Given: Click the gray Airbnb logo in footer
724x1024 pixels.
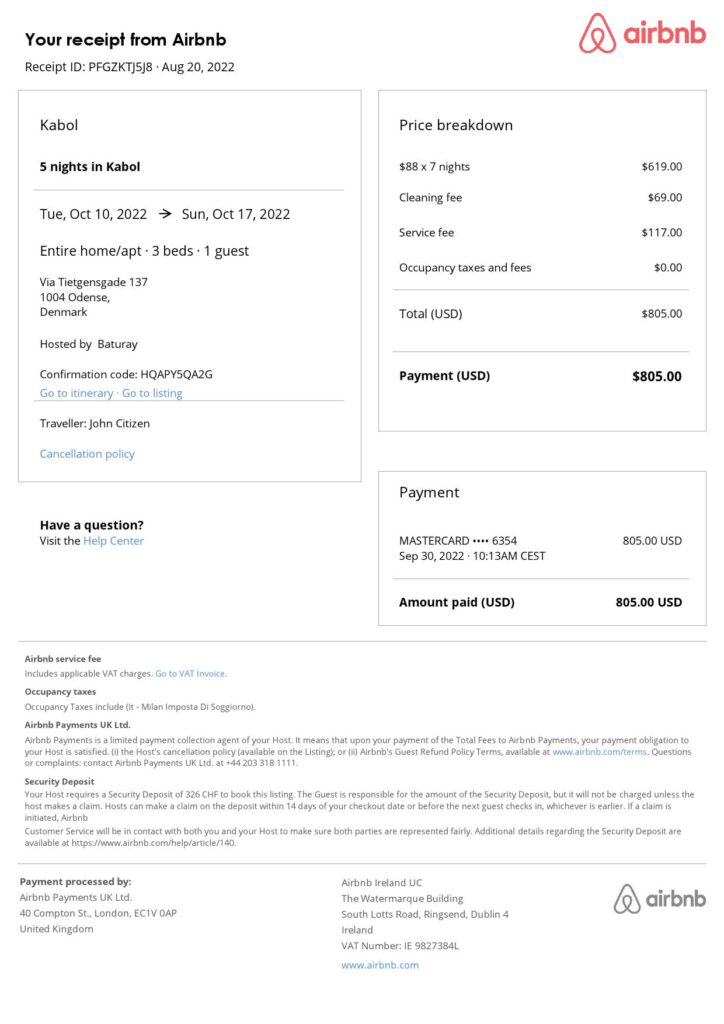Looking at the screenshot, I should pyautogui.click(x=659, y=898).
